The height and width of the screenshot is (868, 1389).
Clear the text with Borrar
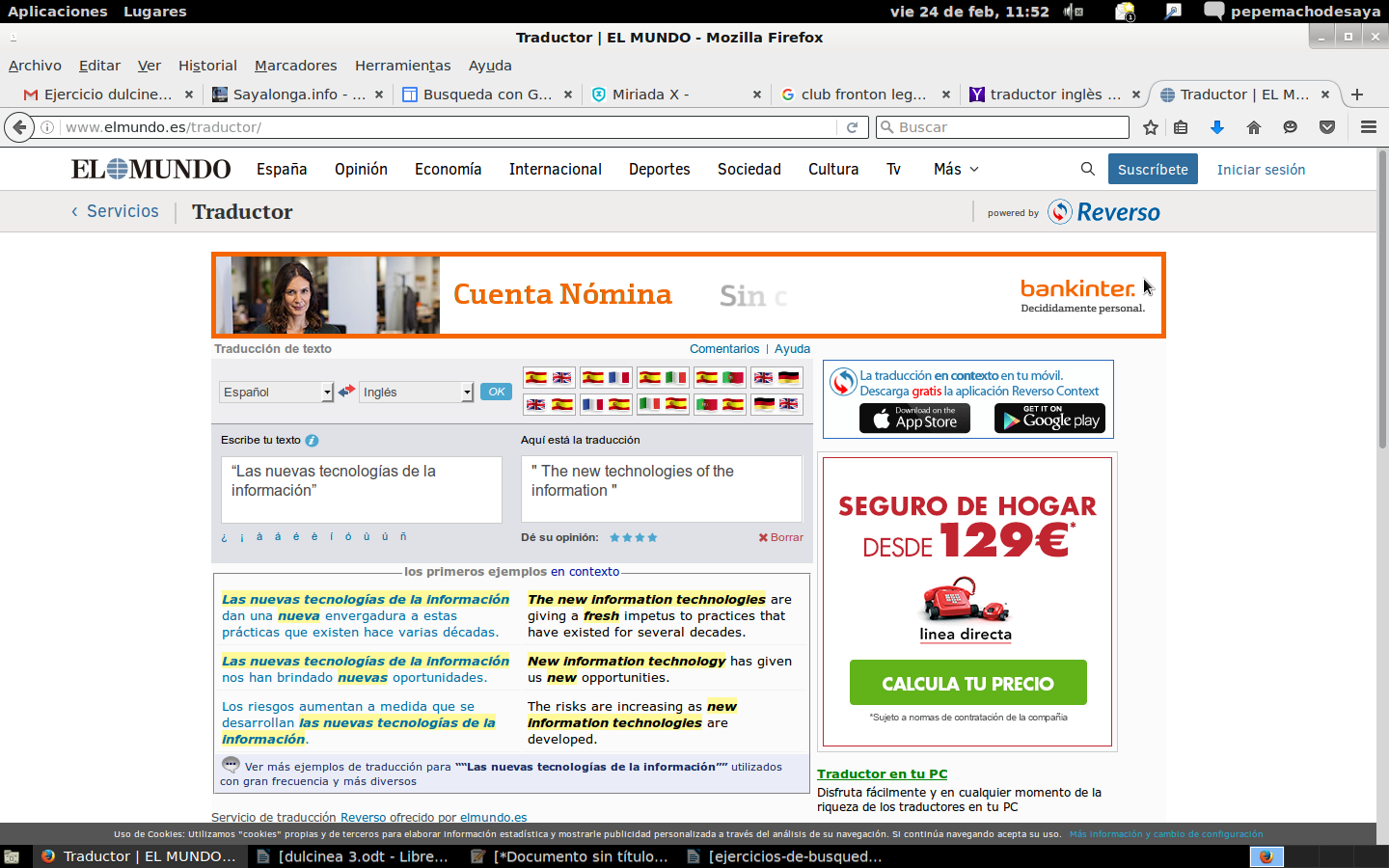pos(780,537)
